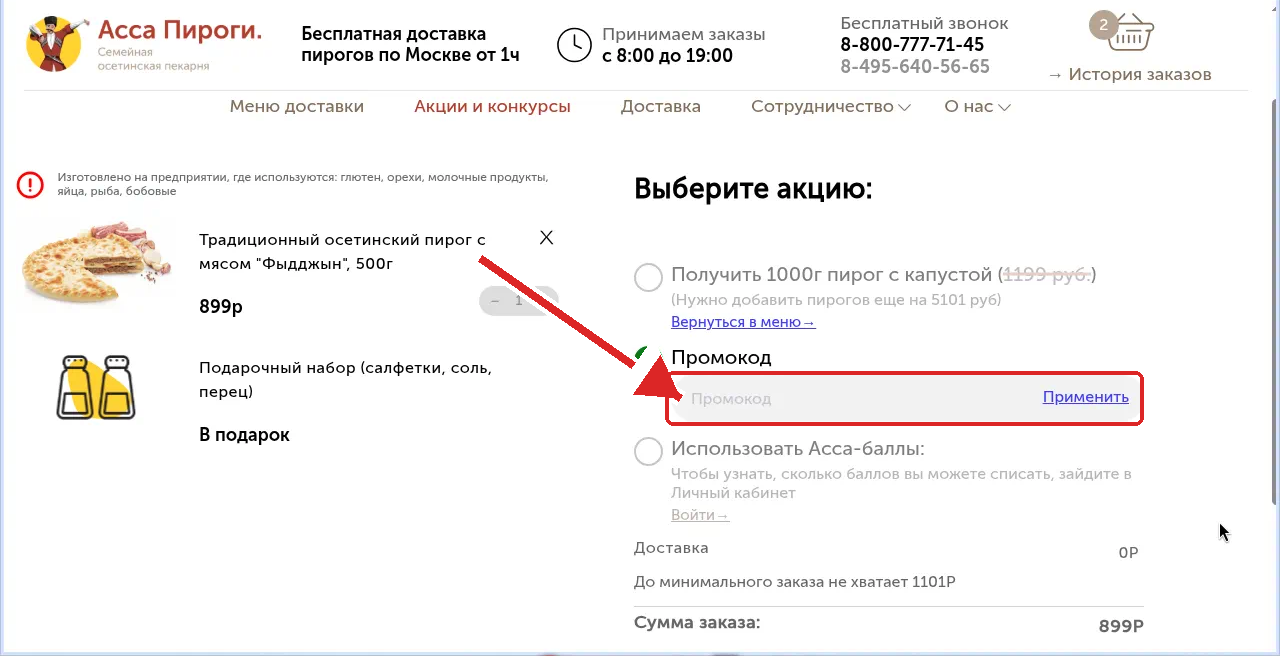Click the Традиционный осетинский пирог title
The width and height of the screenshot is (1280, 656).
tap(342, 252)
